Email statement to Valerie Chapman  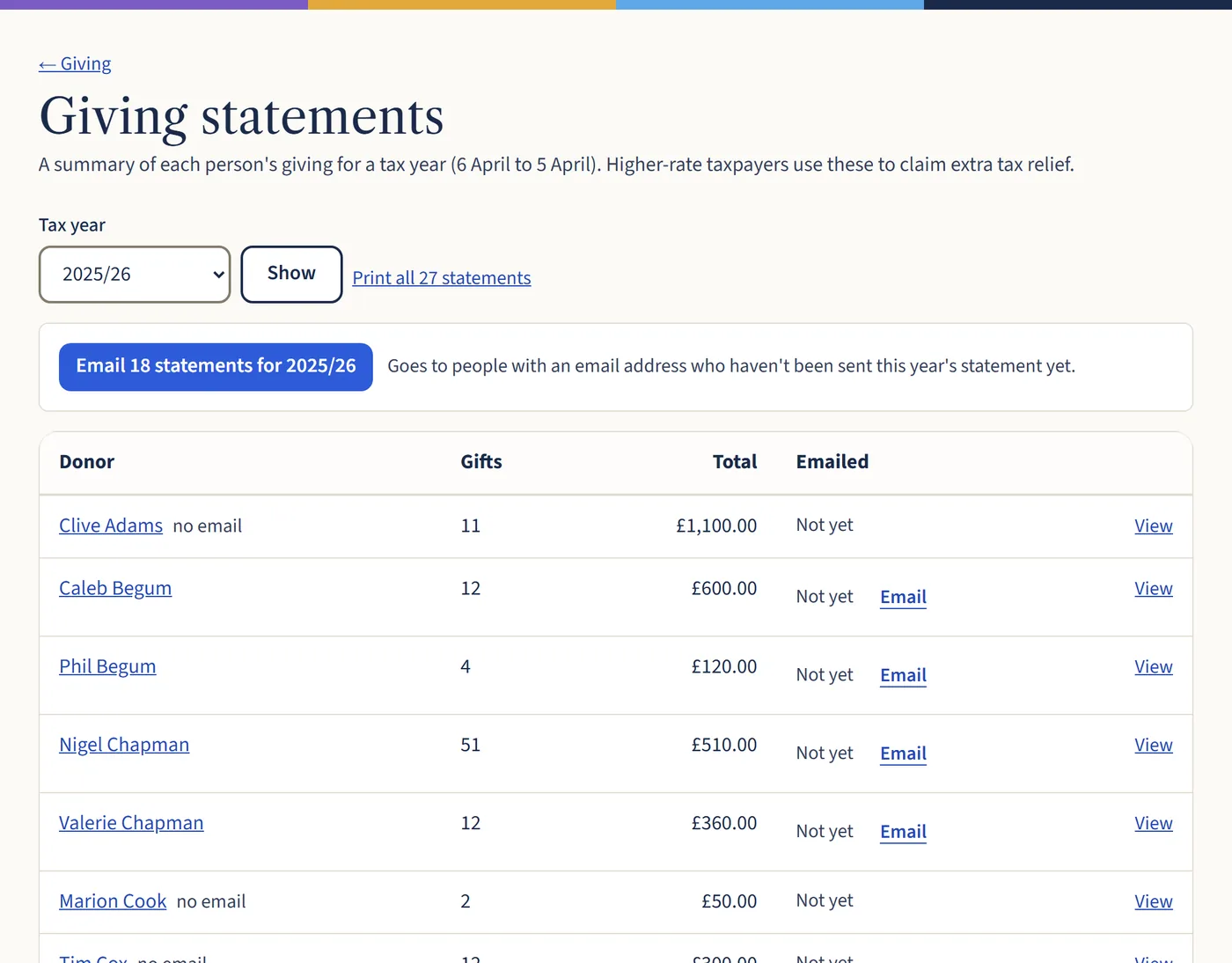click(903, 832)
